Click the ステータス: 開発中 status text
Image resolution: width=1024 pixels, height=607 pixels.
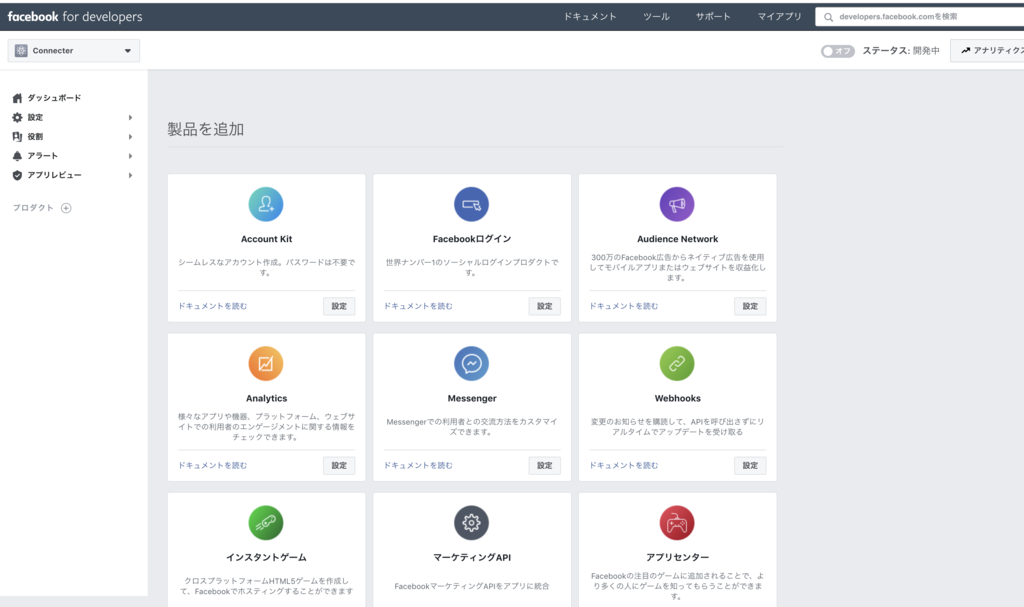[901, 50]
